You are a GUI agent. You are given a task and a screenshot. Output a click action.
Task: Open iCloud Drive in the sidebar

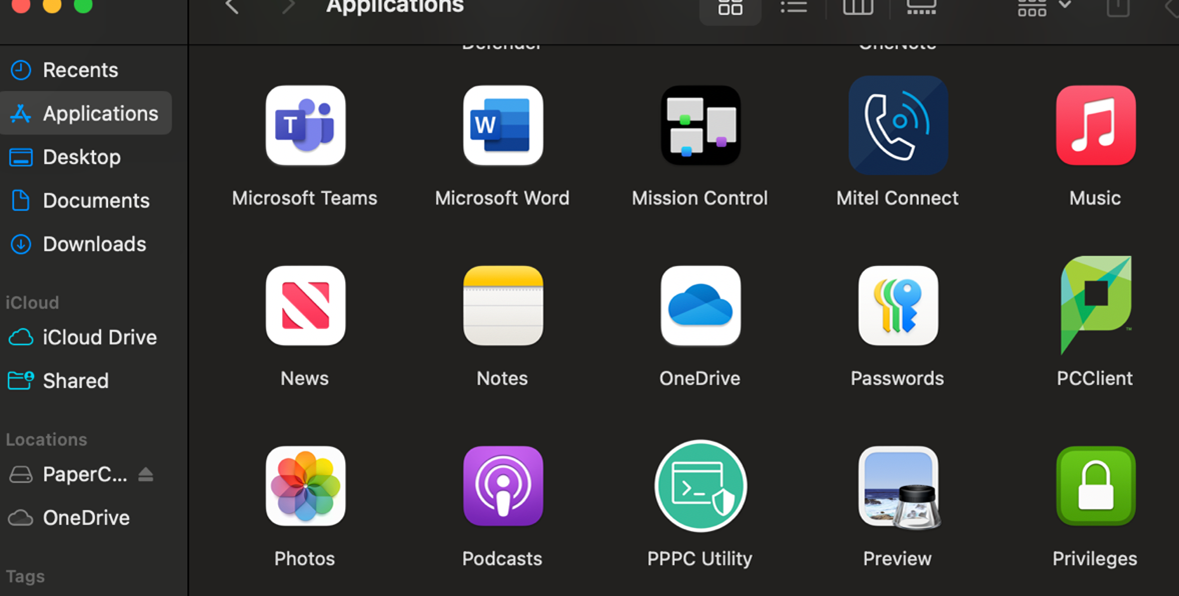coord(98,338)
